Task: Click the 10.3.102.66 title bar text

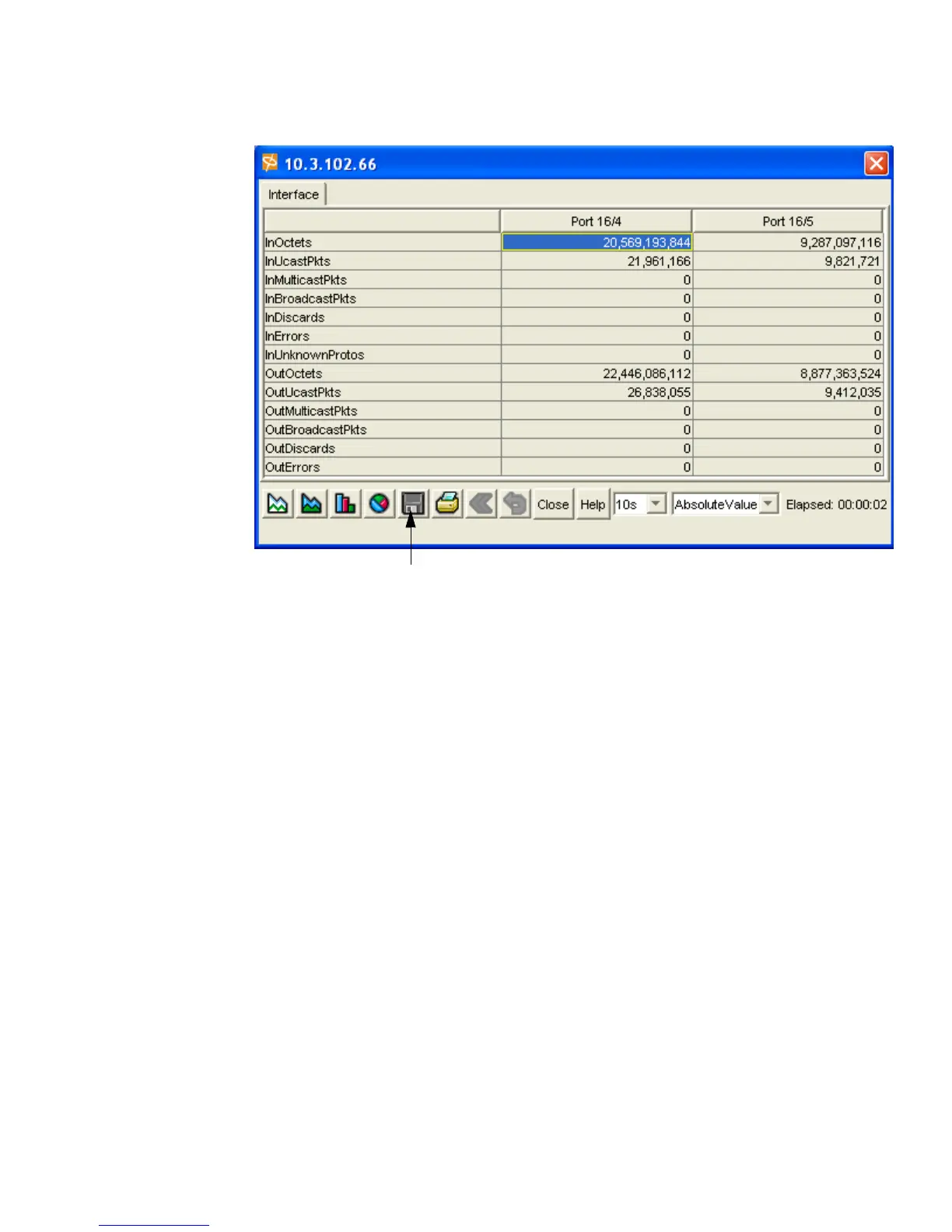Action: [331, 164]
